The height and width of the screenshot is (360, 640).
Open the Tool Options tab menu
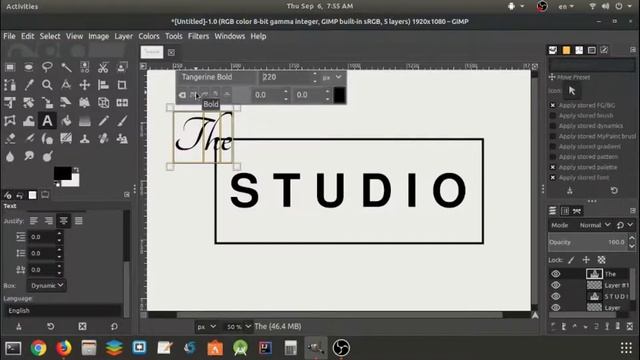(127, 195)
